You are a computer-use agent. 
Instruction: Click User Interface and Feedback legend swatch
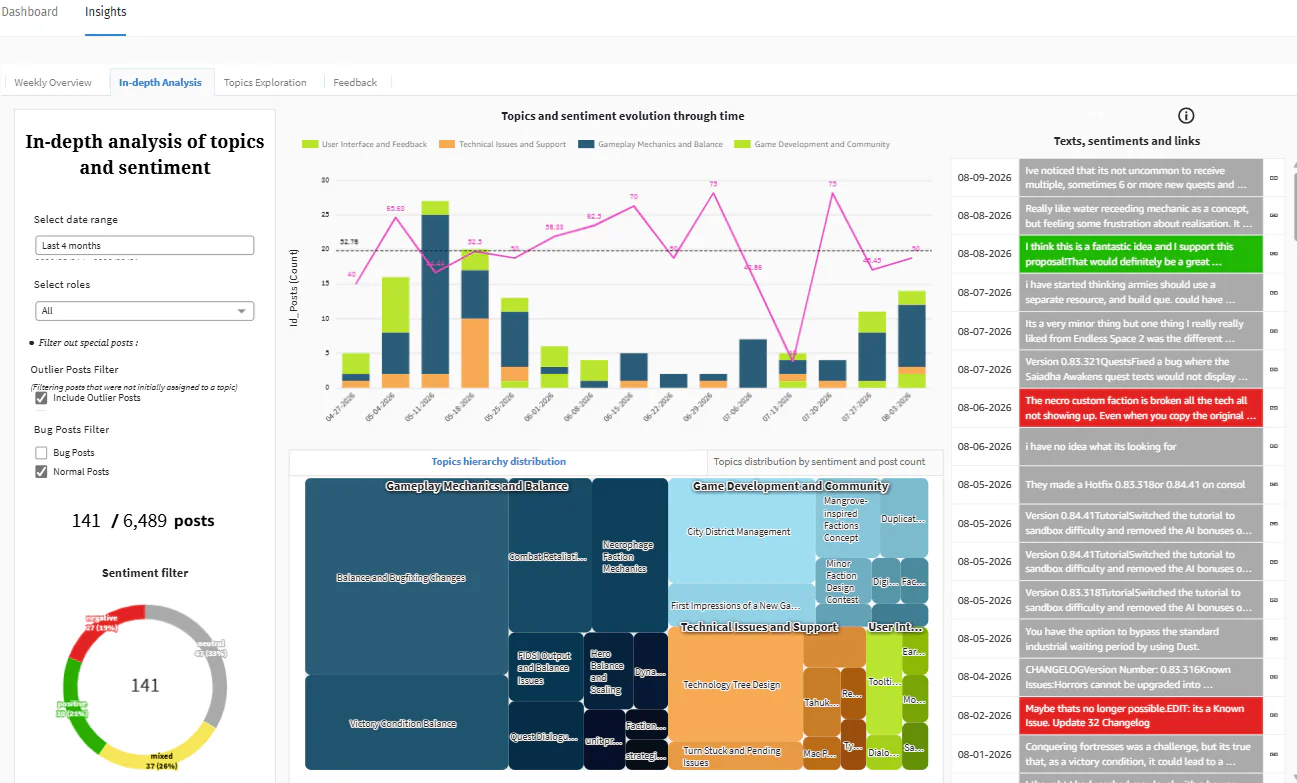point(310,144)
